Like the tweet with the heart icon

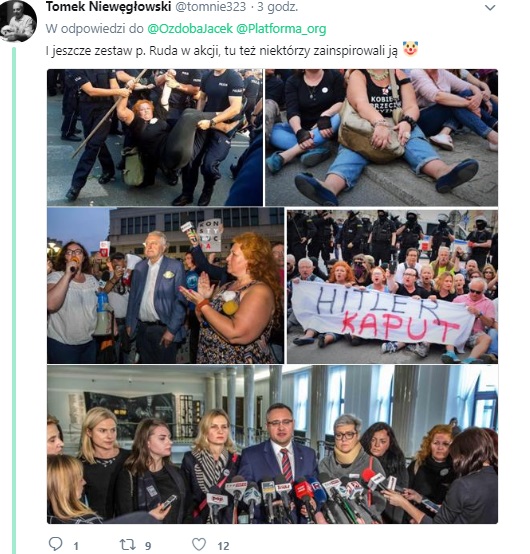pos(199,544)
